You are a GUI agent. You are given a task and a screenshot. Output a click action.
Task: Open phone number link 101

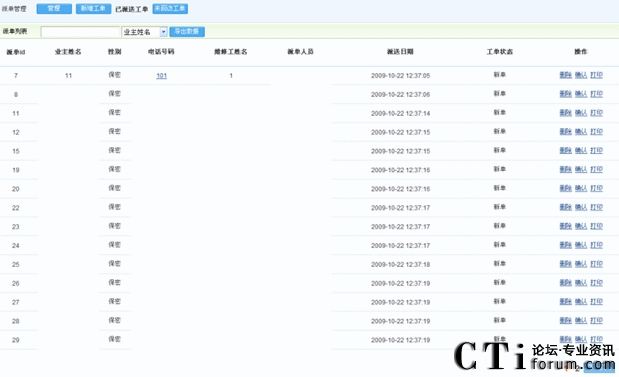[161, 76]
